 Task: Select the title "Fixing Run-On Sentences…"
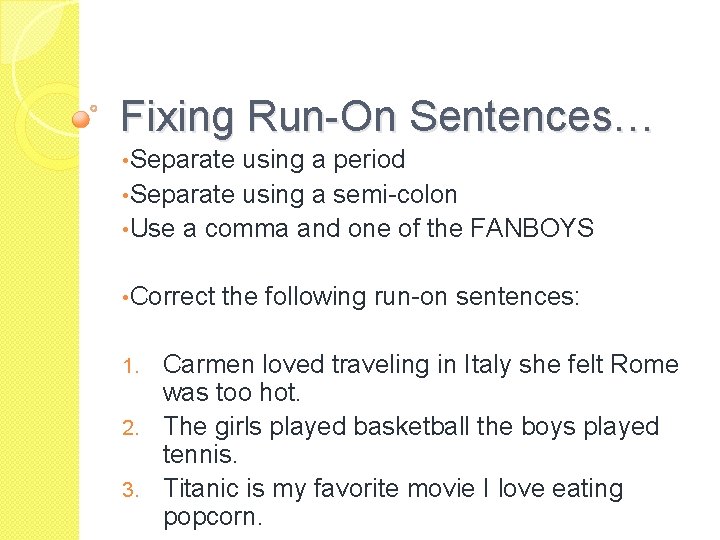(x=386, y=118)
